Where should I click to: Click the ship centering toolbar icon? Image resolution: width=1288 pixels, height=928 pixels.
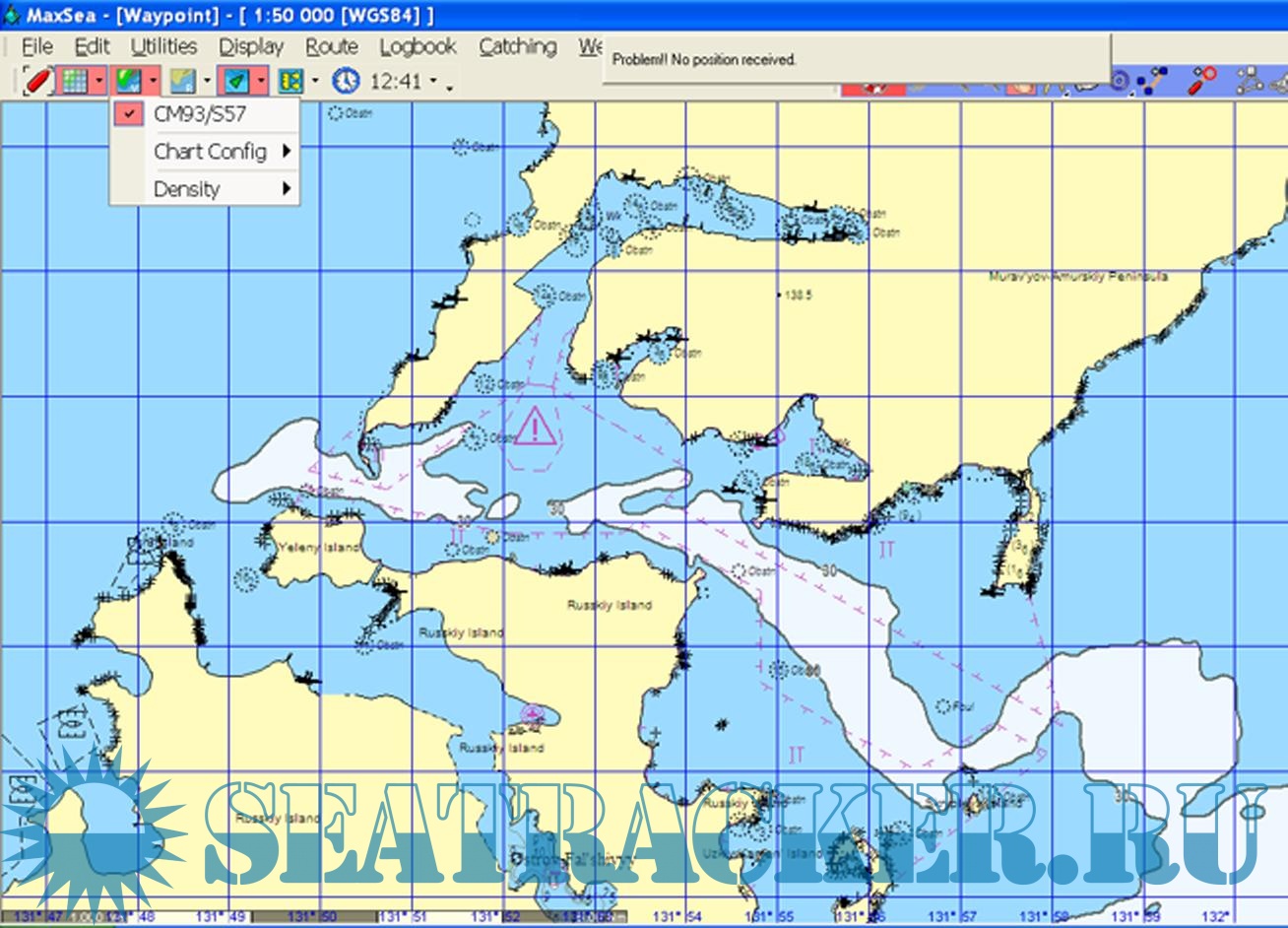[235, 80]
